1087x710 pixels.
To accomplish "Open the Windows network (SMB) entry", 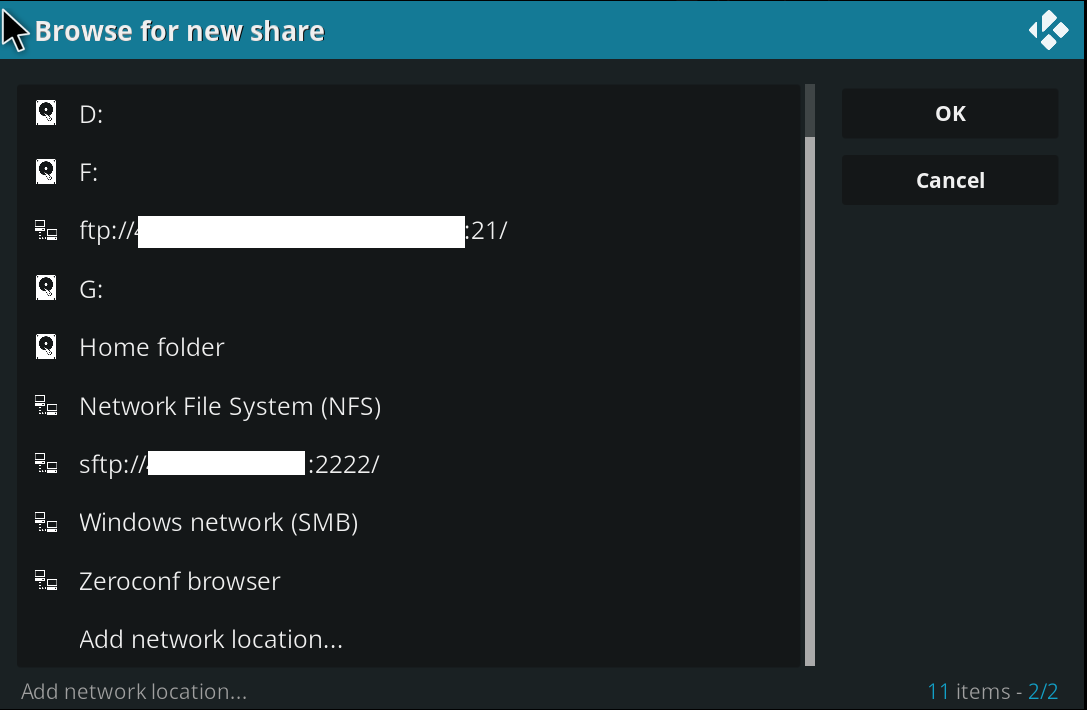I will click(x=218, y=521).
